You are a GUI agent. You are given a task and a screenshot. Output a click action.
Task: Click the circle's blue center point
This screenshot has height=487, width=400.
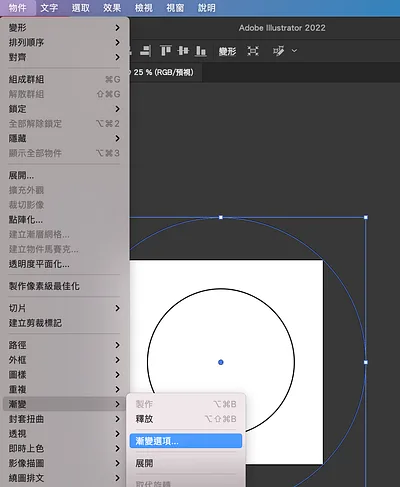[x=221, y=362]
